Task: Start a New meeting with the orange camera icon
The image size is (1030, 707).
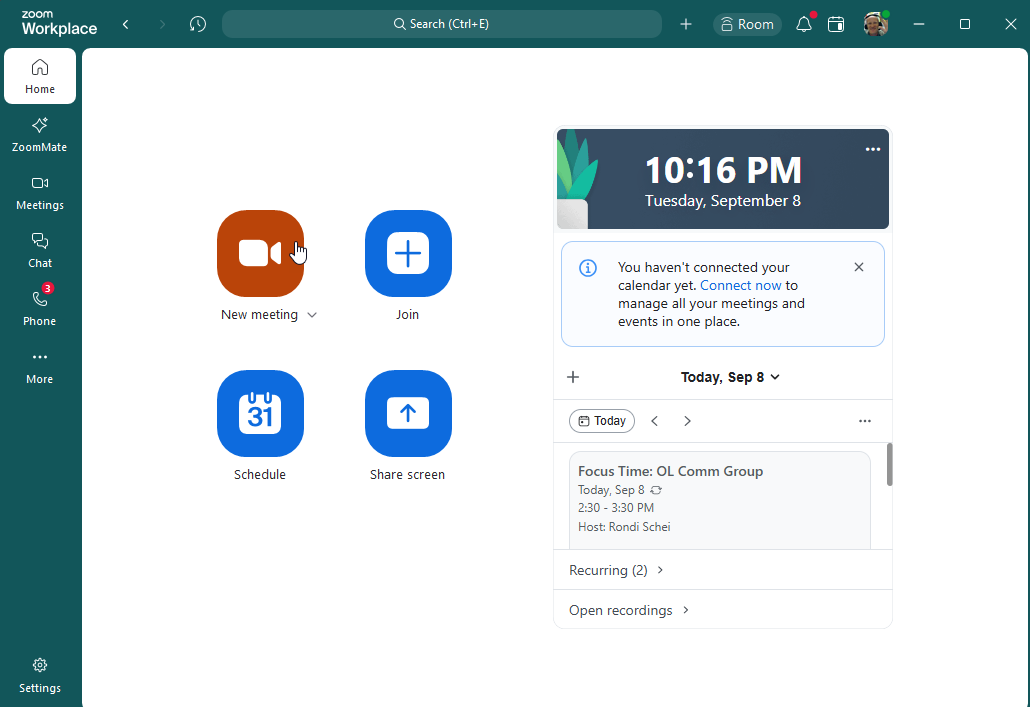Action: (260, 253)
